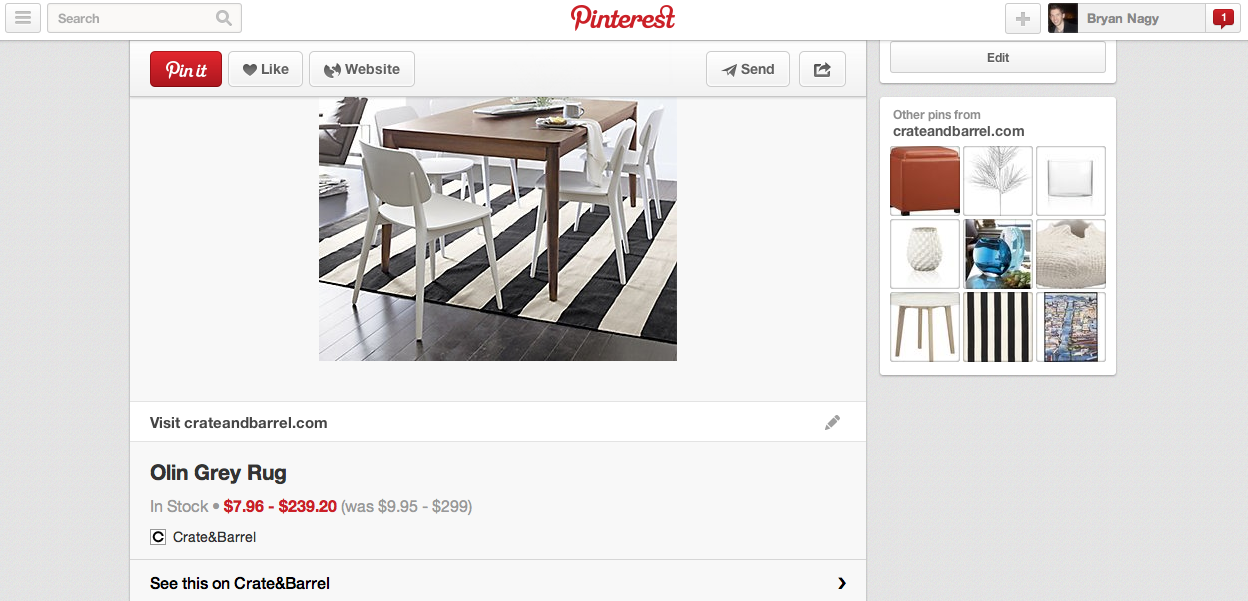Open the blue glass vase thumbnail
Viewport: 1248px width, 601px height.
tap(998, 254)
